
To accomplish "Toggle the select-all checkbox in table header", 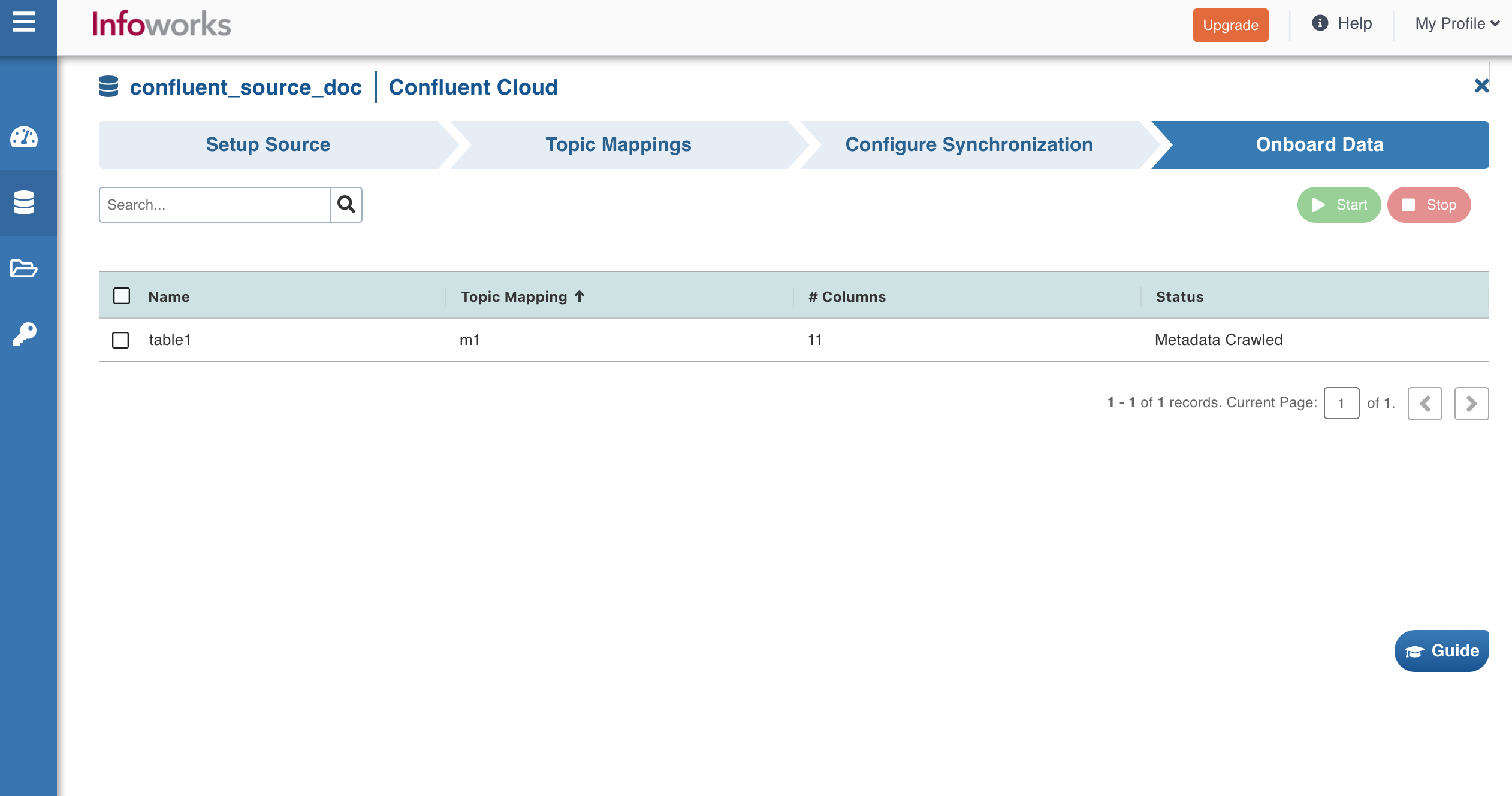I will (122, 296).
